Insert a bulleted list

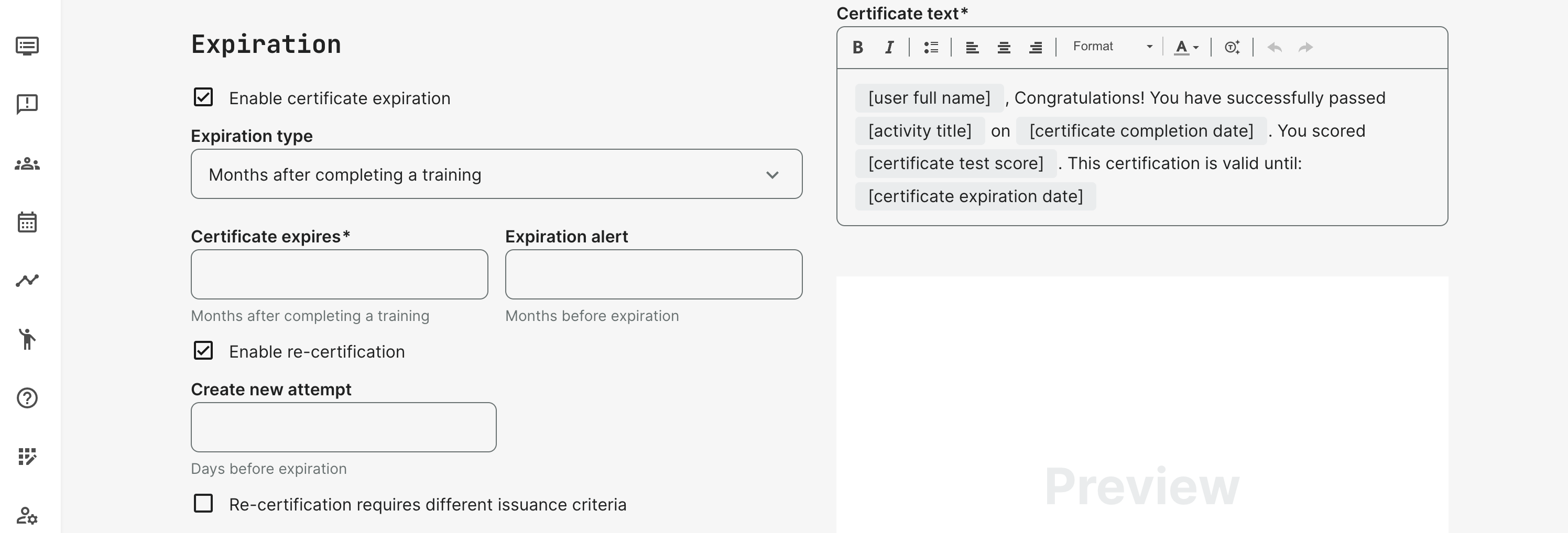pos(931,48)
